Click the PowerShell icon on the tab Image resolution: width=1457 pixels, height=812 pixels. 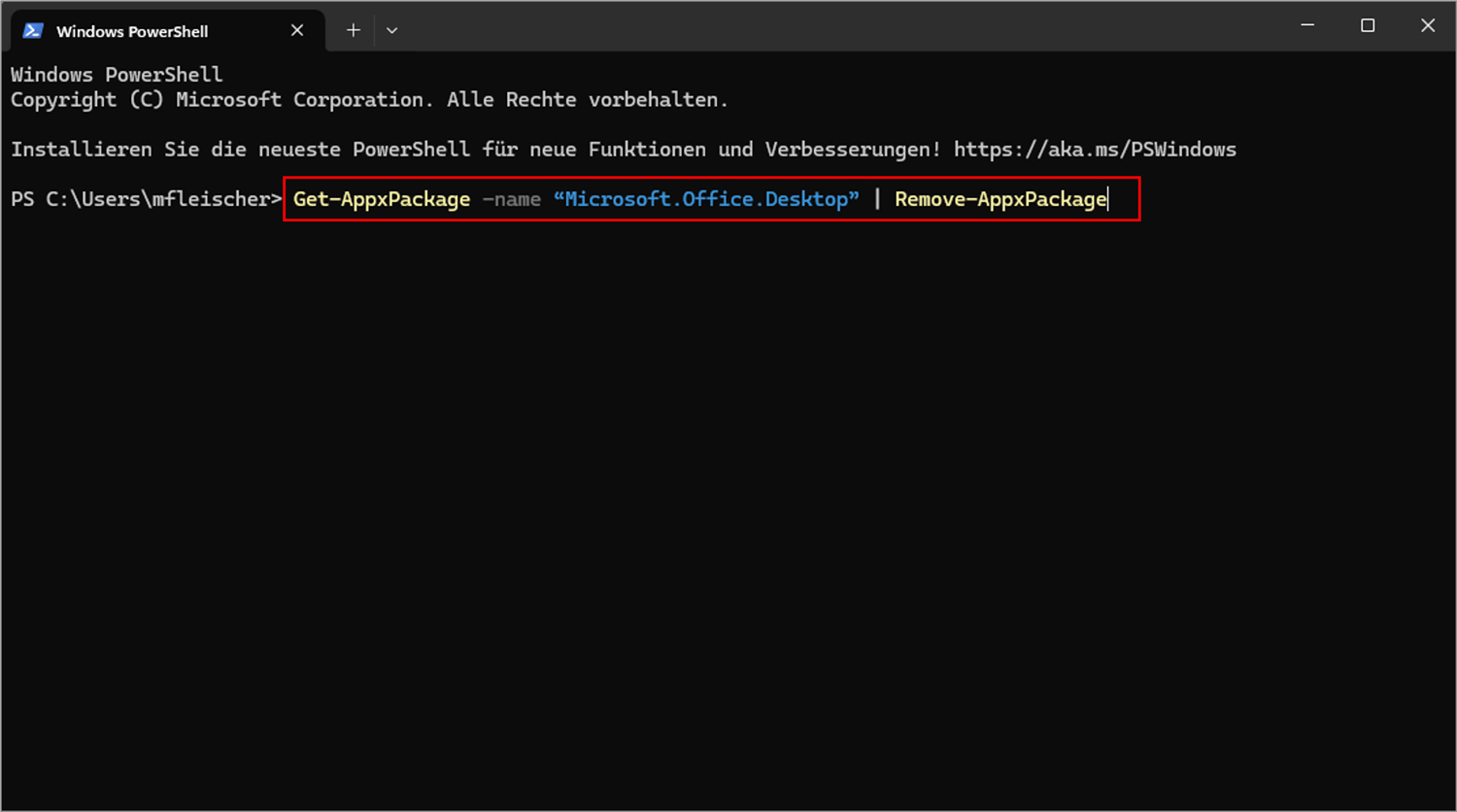32,30
